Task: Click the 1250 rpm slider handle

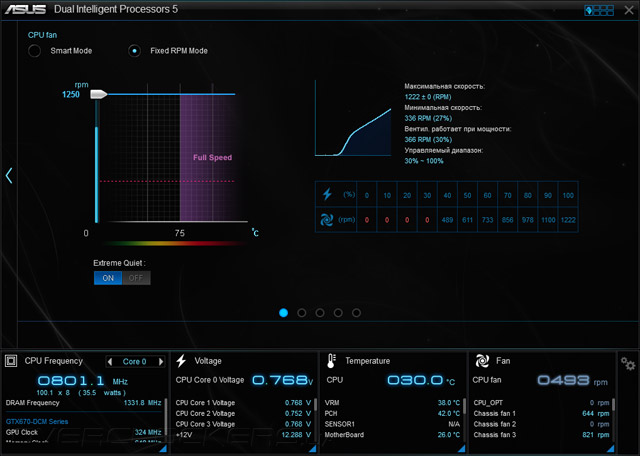Action: tap(98, 94)
